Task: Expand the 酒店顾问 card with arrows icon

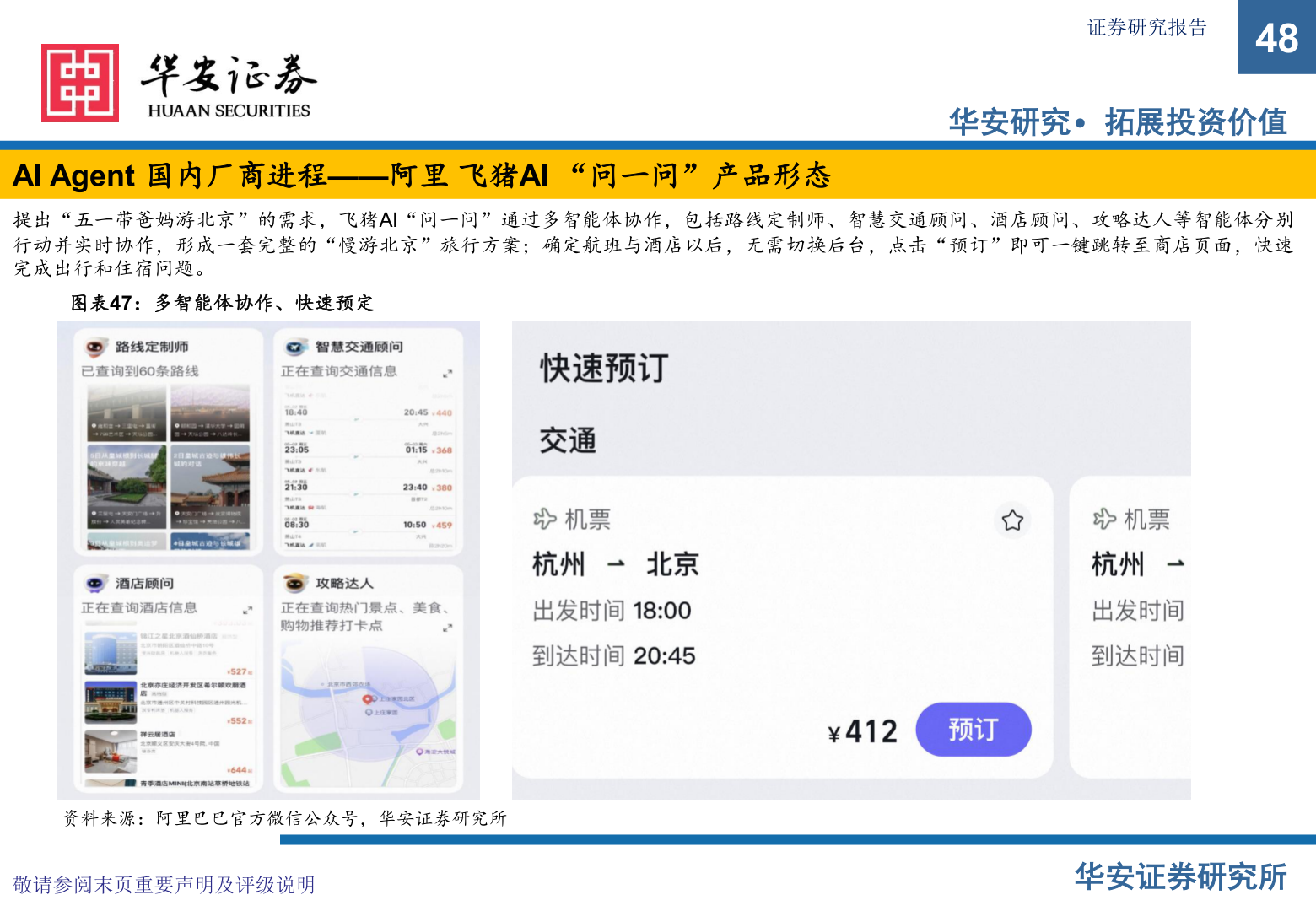Action: [x=247, y=609]
